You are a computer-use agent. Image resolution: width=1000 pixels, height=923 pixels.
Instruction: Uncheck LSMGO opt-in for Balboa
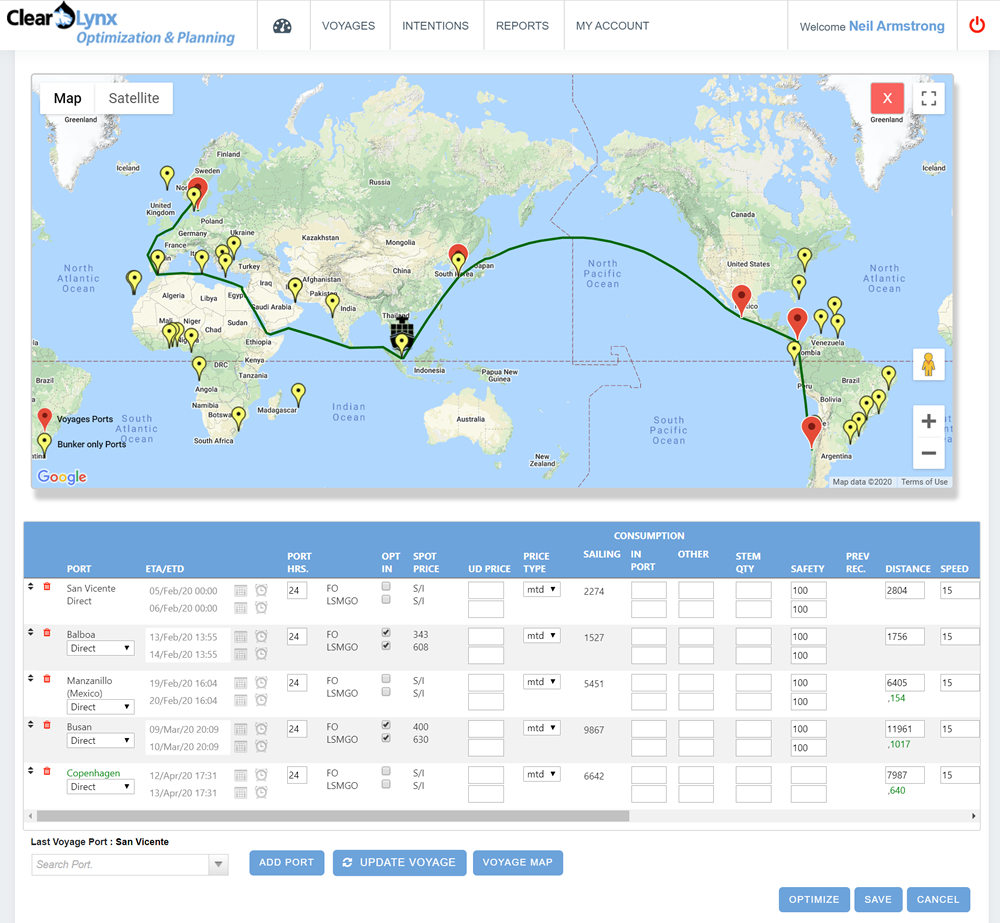[x=386, y=646]
